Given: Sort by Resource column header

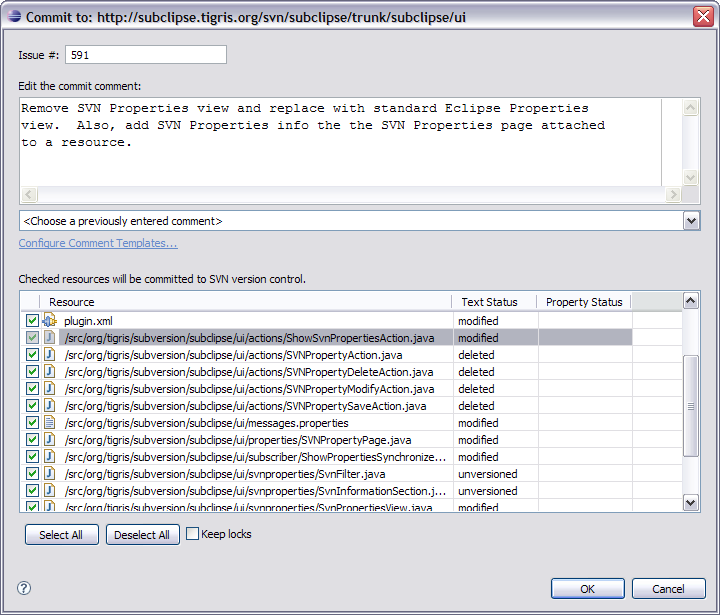Looking at the screenshot, I should tap(246, 302).
